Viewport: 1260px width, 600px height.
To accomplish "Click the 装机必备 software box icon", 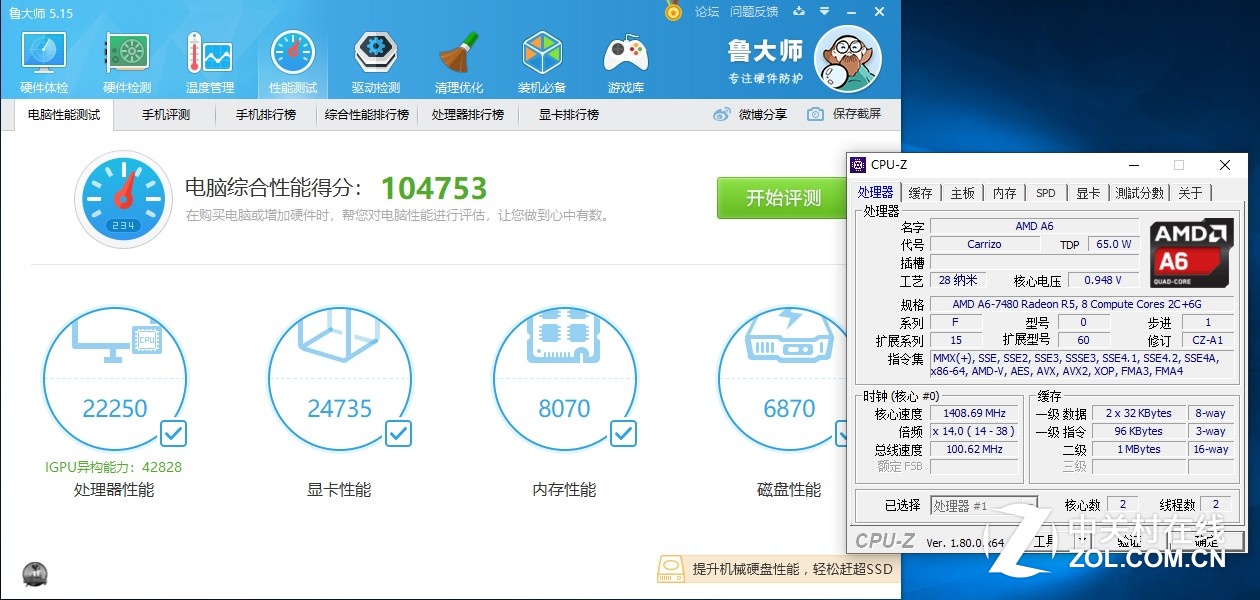I will [542, 60].
